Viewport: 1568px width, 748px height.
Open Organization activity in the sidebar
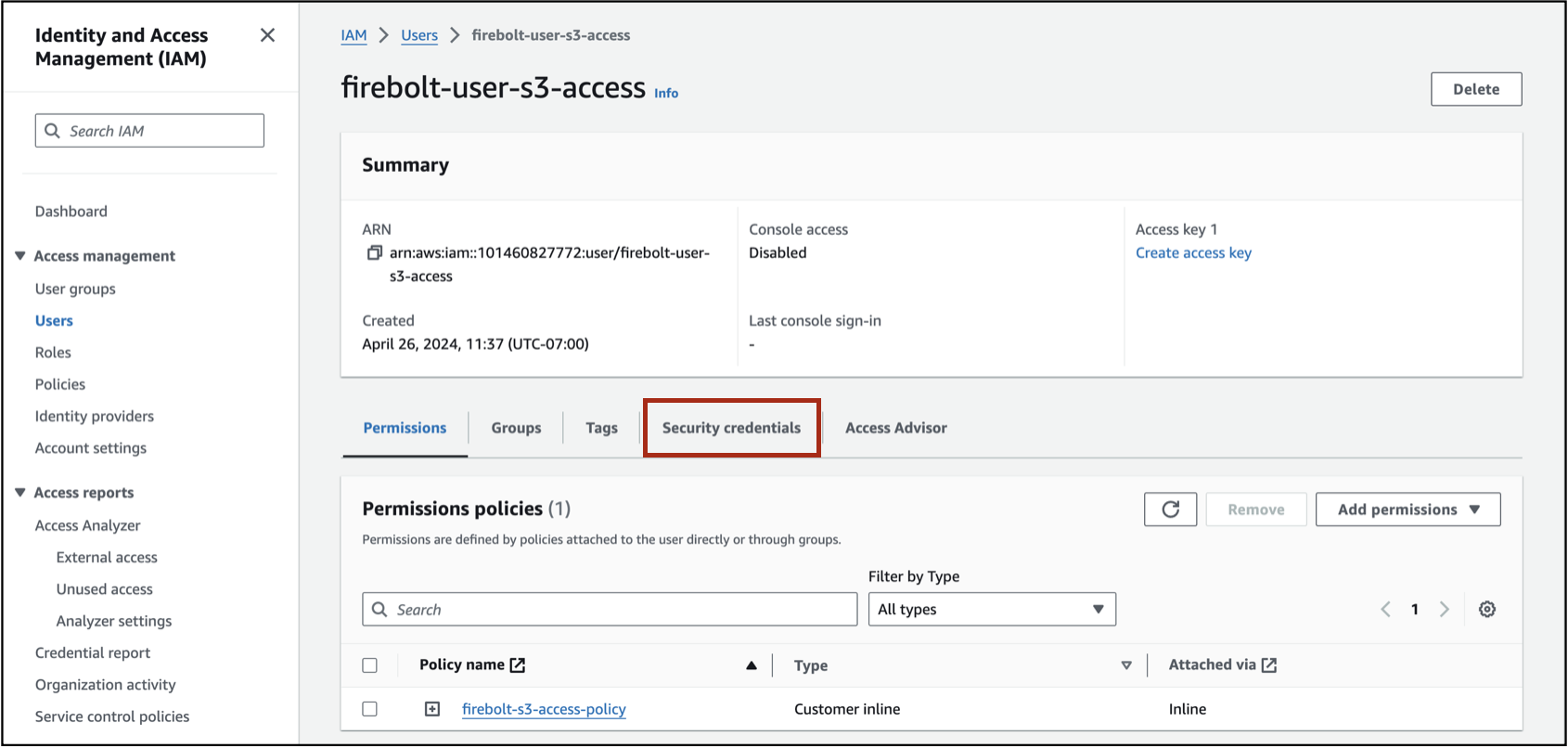(106, 685)
